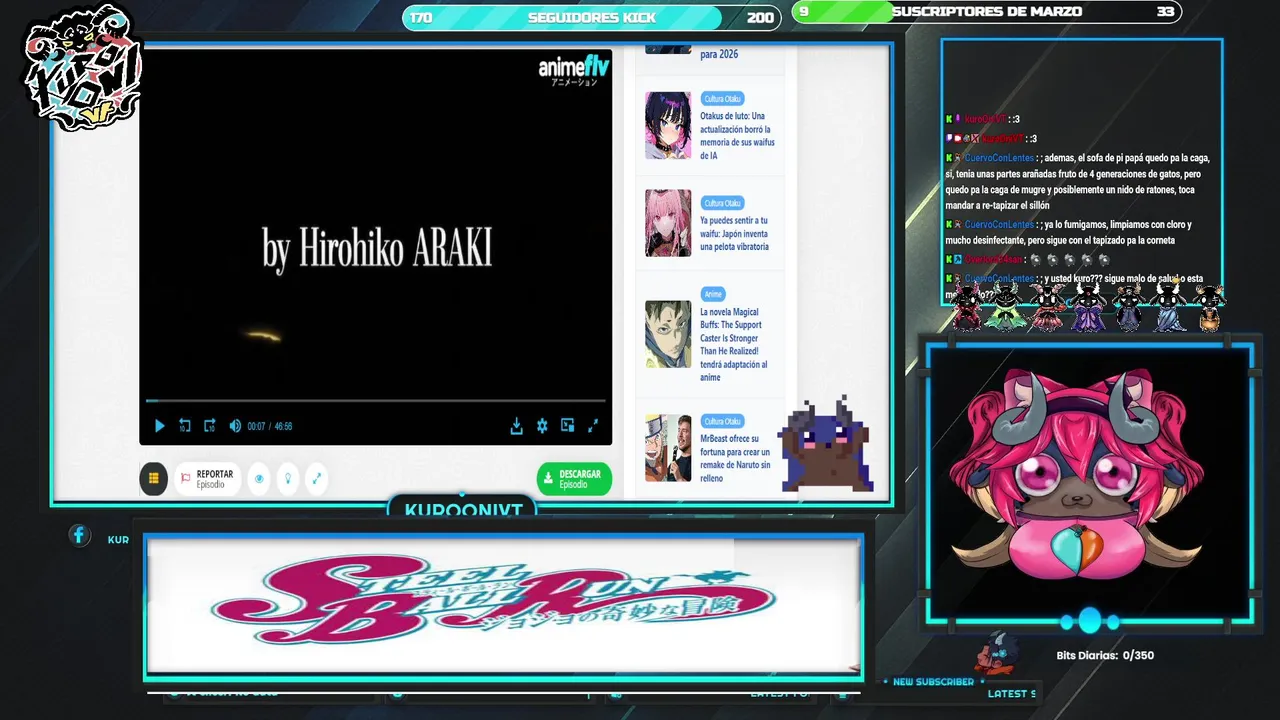Expand player with round arrows button
The image size is (1280, 720).
point(316,479)
